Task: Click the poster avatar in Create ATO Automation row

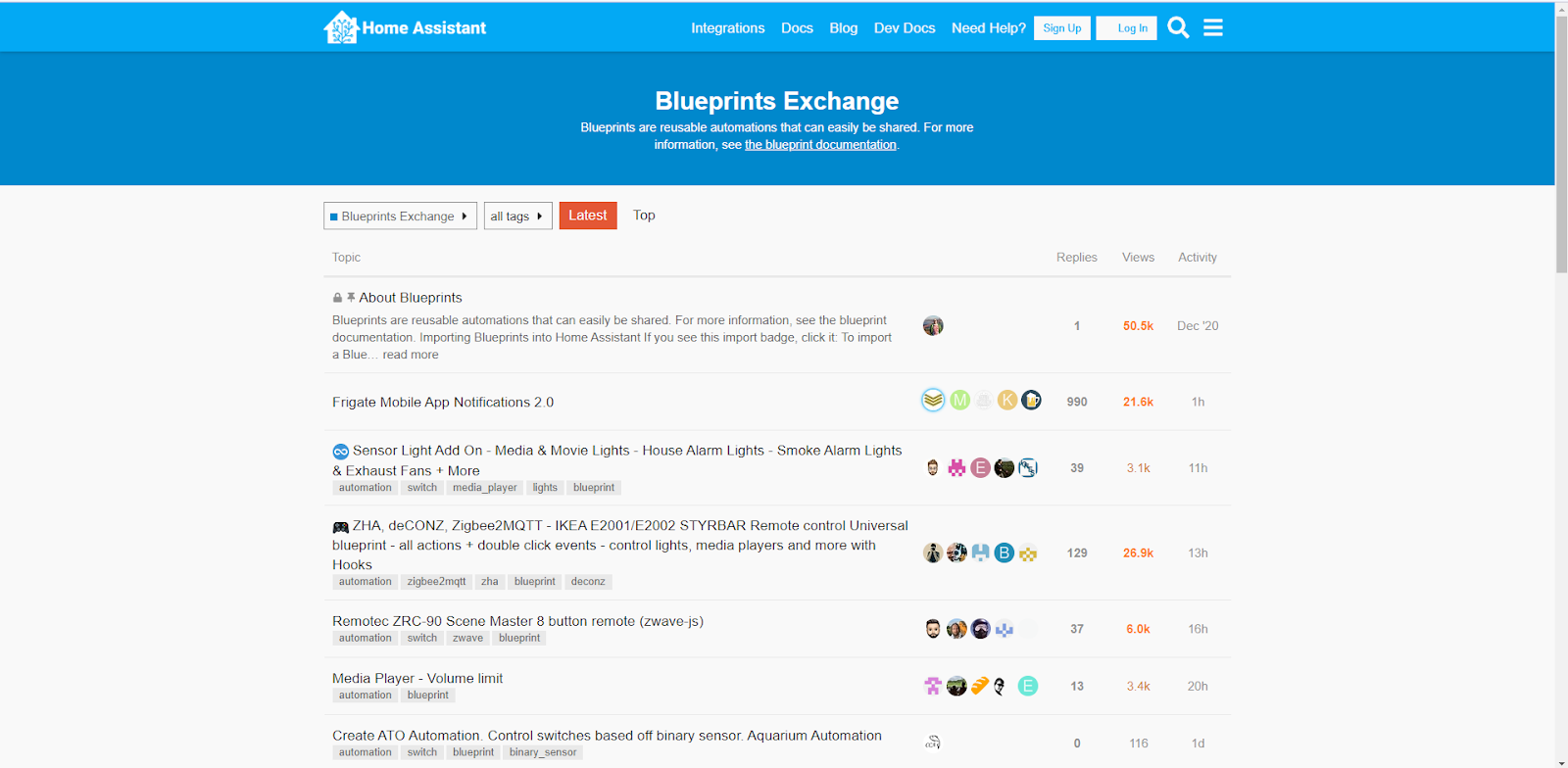Action: [x=933, y=743]
